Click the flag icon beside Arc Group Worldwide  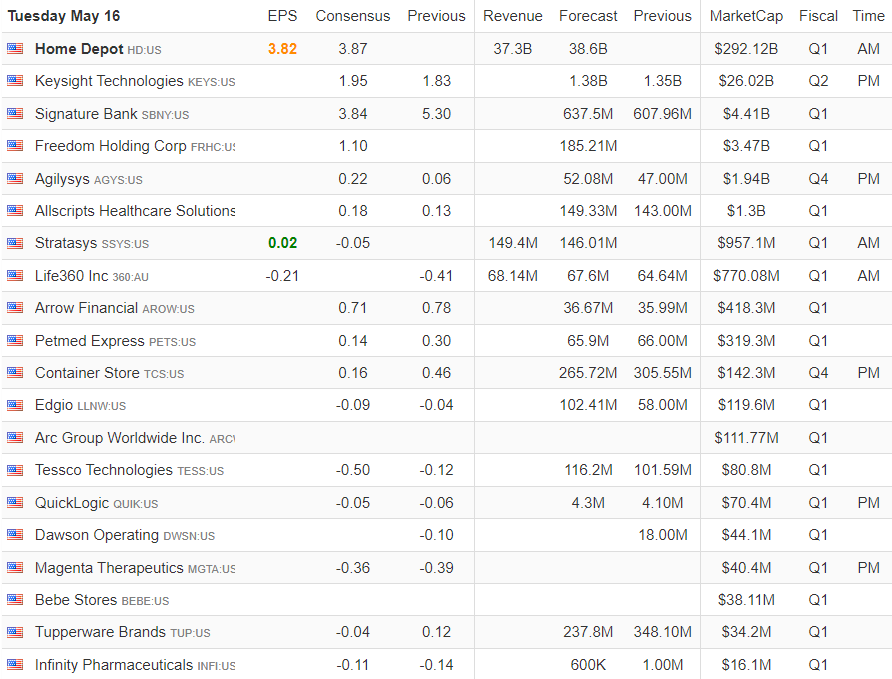click(x=15, y=438)
